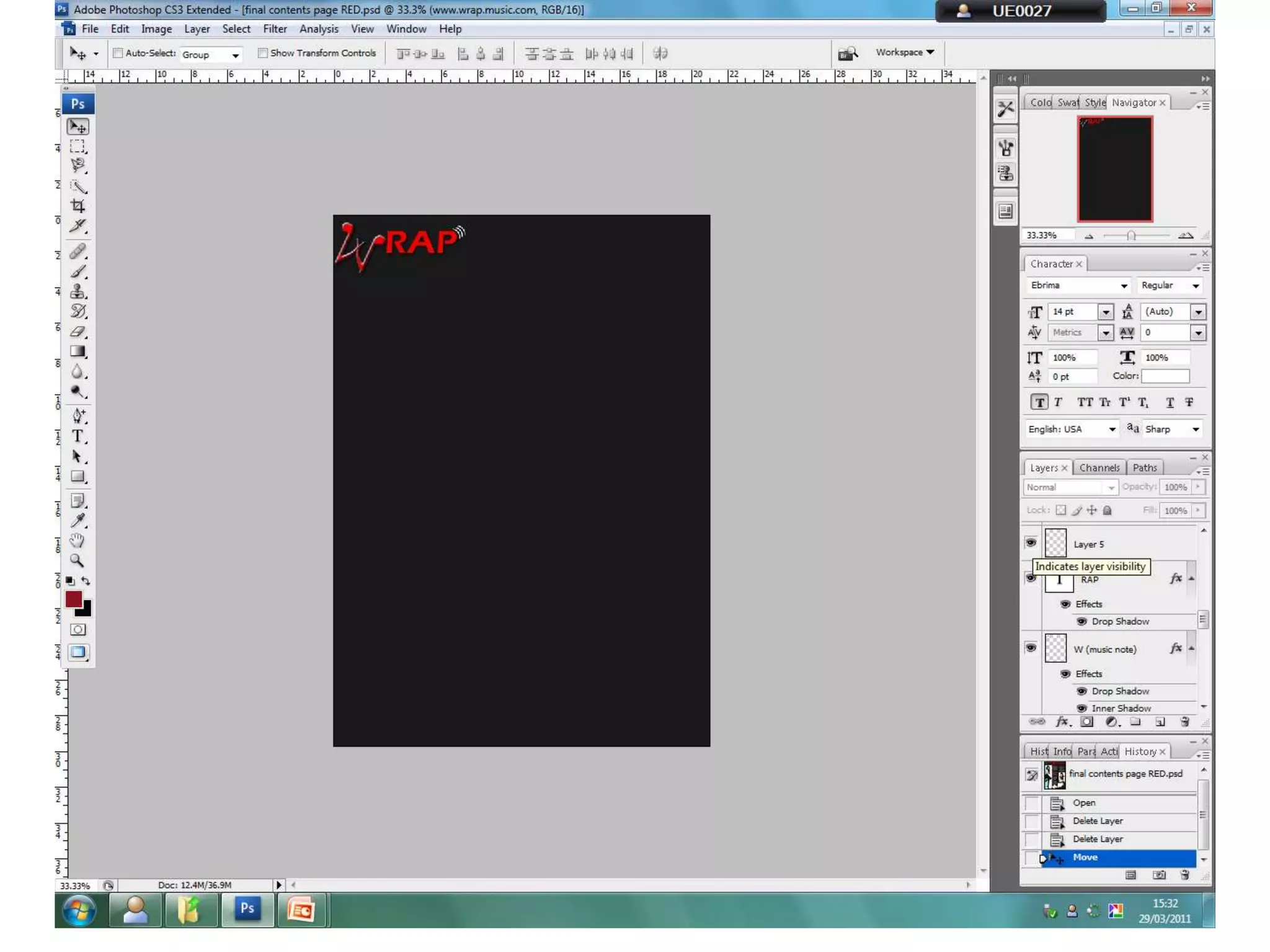This screenshot has height=952, width=1270.
Task: Enable Show Transform Controls checkbox
Action: point(263,53)
